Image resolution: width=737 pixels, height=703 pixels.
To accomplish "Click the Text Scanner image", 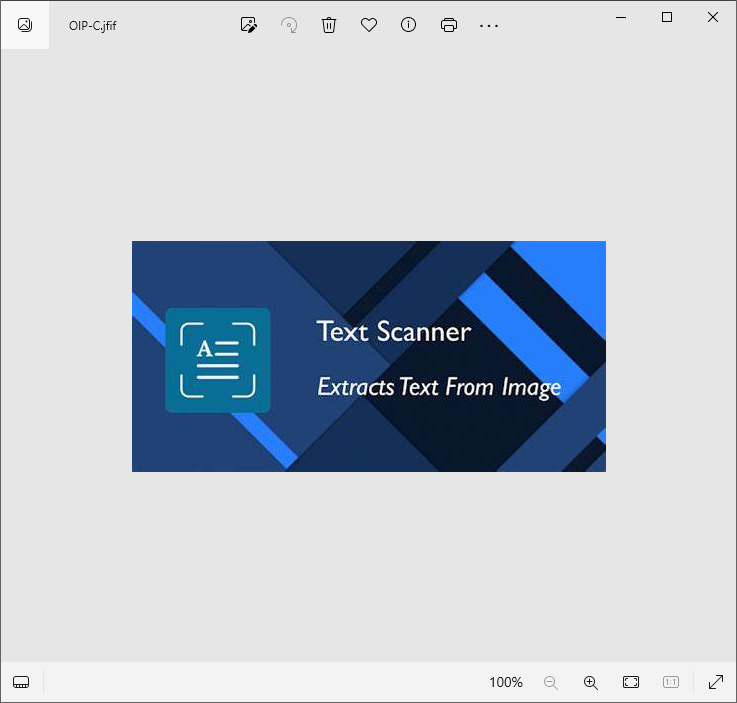I will pyautogui.click(x=368, y=356).
